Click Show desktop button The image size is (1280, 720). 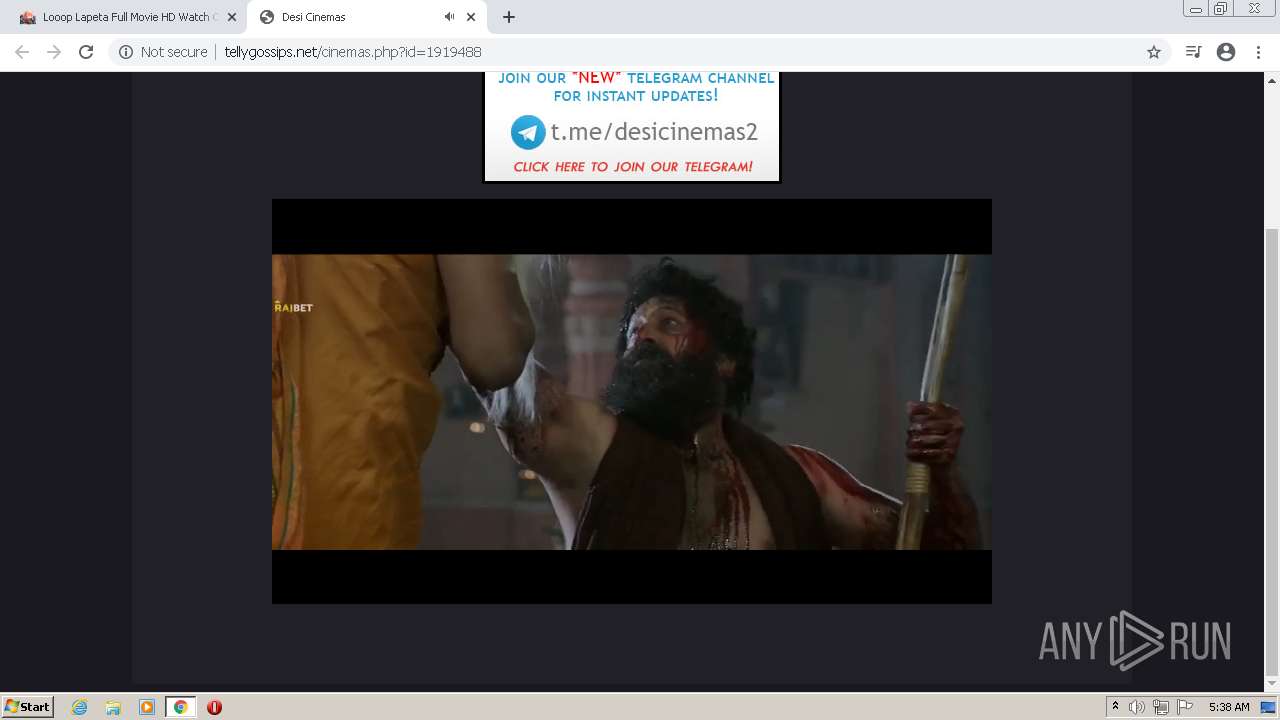(1269, 707)
